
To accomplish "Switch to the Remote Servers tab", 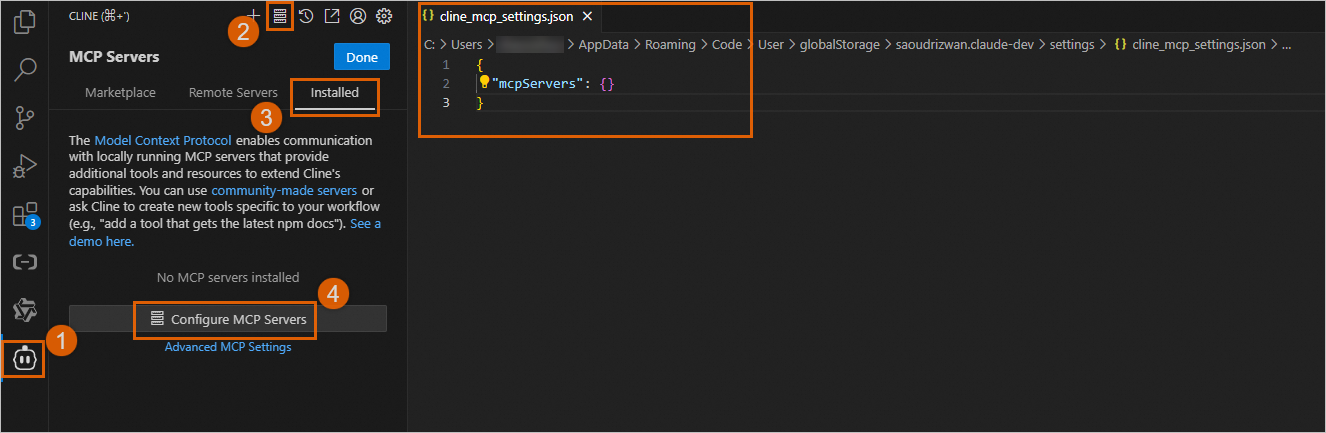I will 233,92.
